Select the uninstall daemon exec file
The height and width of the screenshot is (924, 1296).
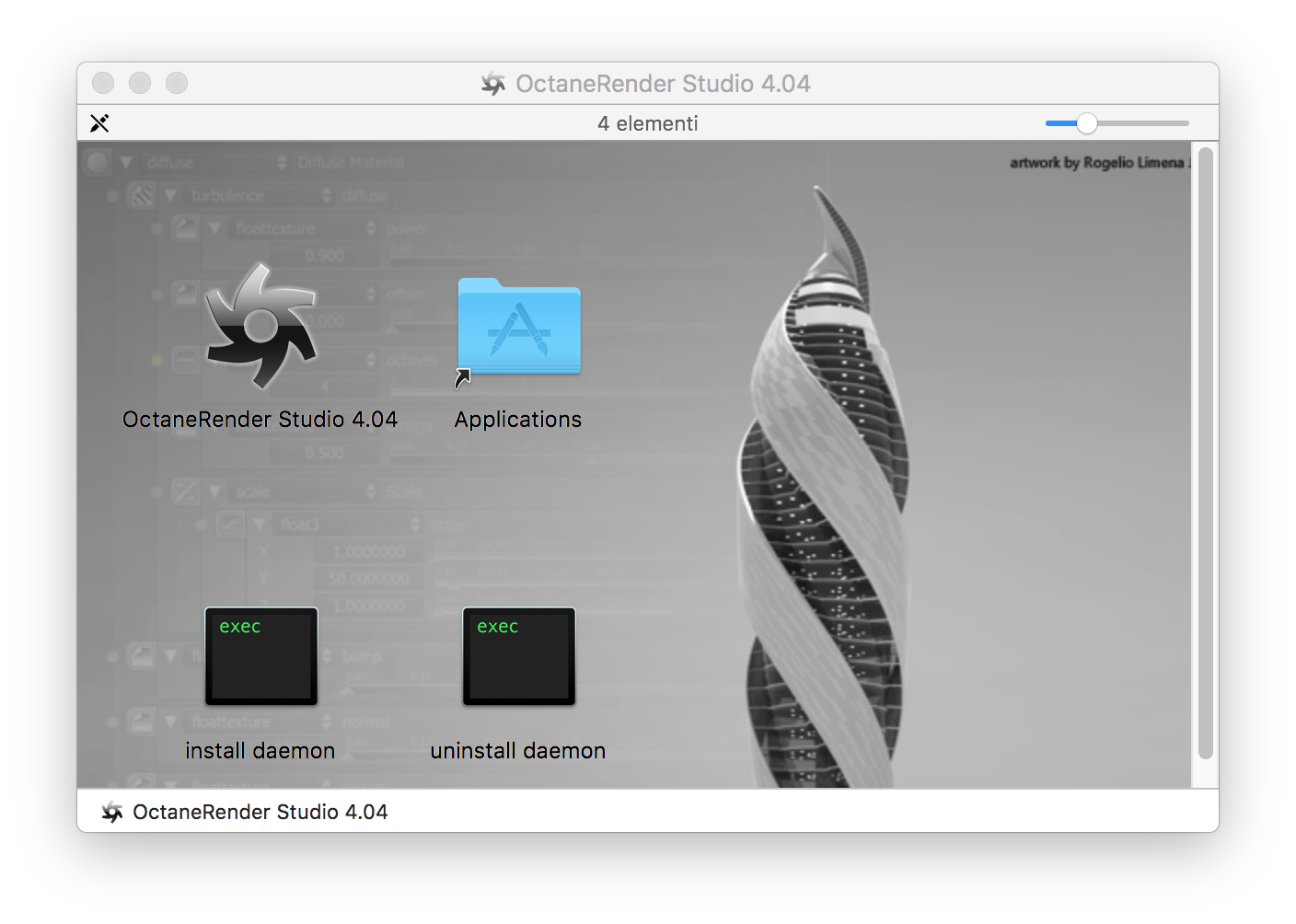[519, 656]
